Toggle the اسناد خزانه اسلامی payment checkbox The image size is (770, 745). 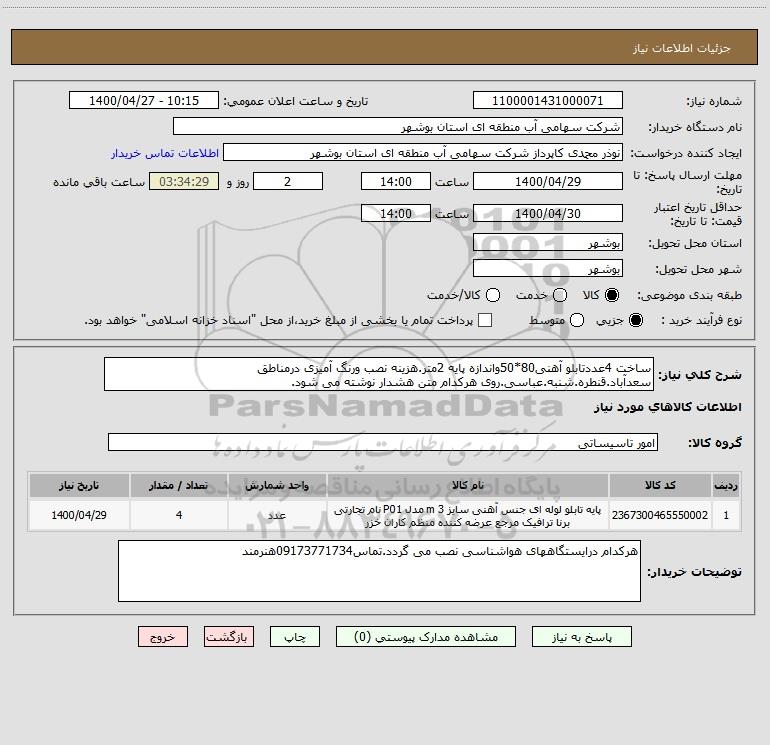pyautogui.click(x=485, y=320)
